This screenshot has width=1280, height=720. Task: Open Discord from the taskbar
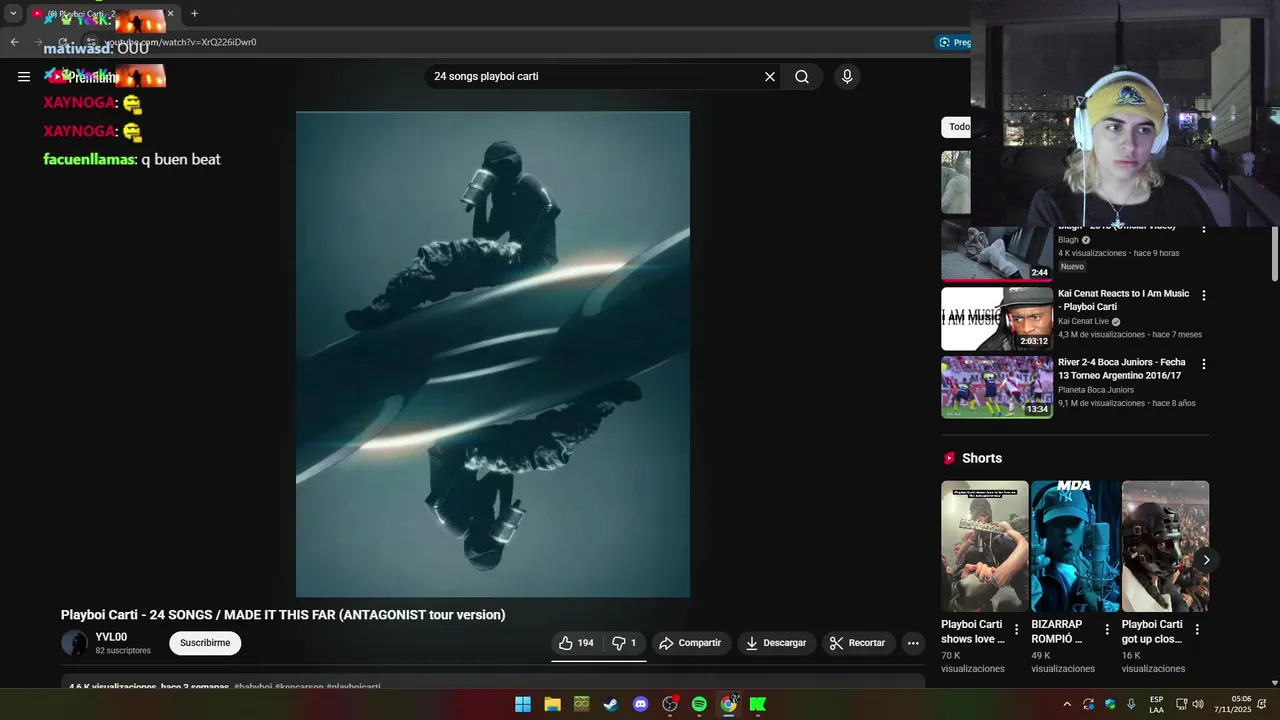point(640,704)
